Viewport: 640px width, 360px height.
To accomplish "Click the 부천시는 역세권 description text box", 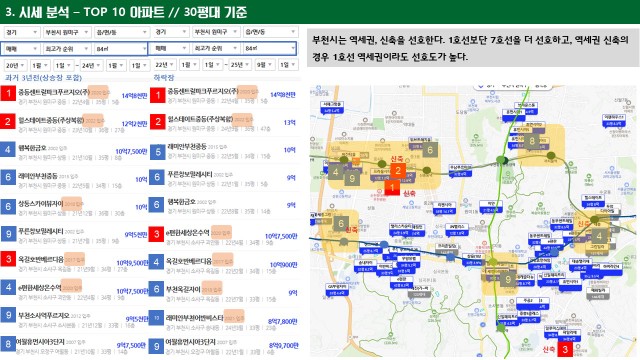I will (473, 48).
